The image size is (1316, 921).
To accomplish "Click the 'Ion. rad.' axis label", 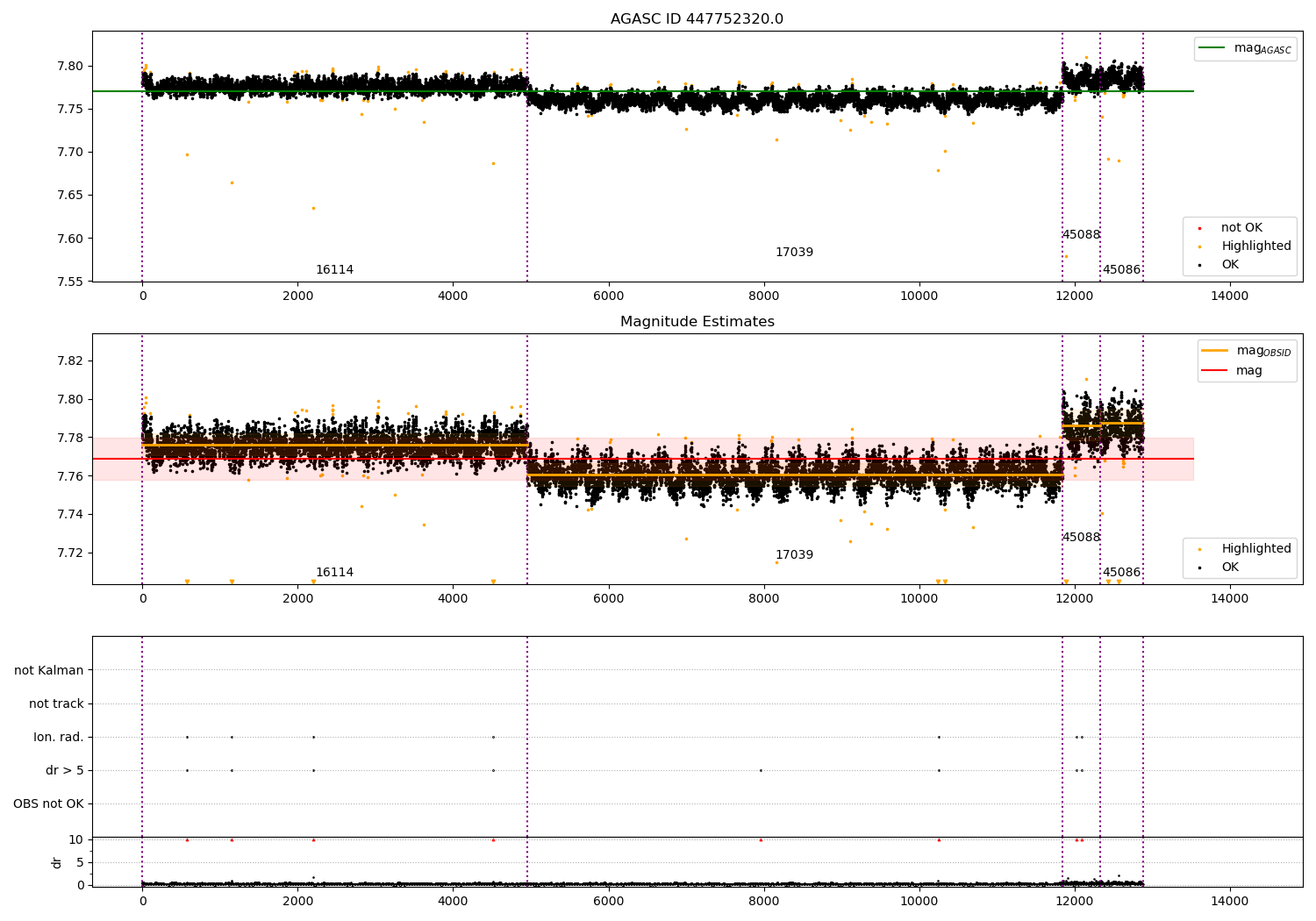I will (59, 738).
